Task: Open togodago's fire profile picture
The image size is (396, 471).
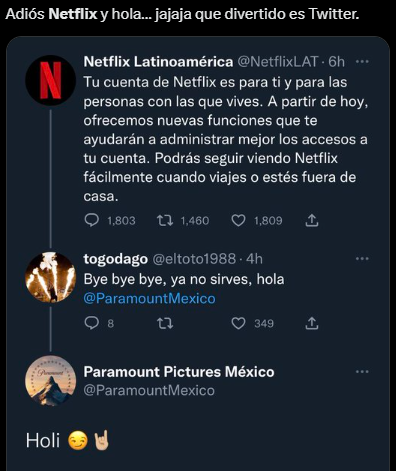Action: point(51,277)
